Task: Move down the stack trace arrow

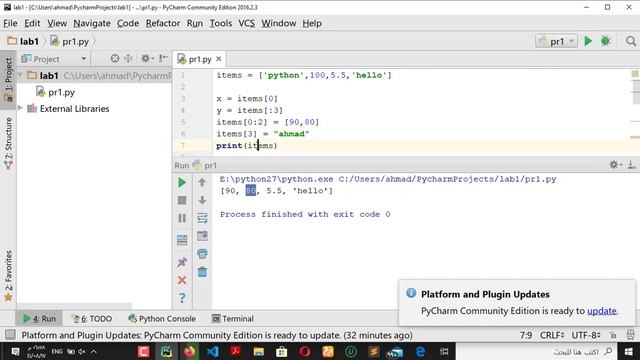Action: pos(202,200)
